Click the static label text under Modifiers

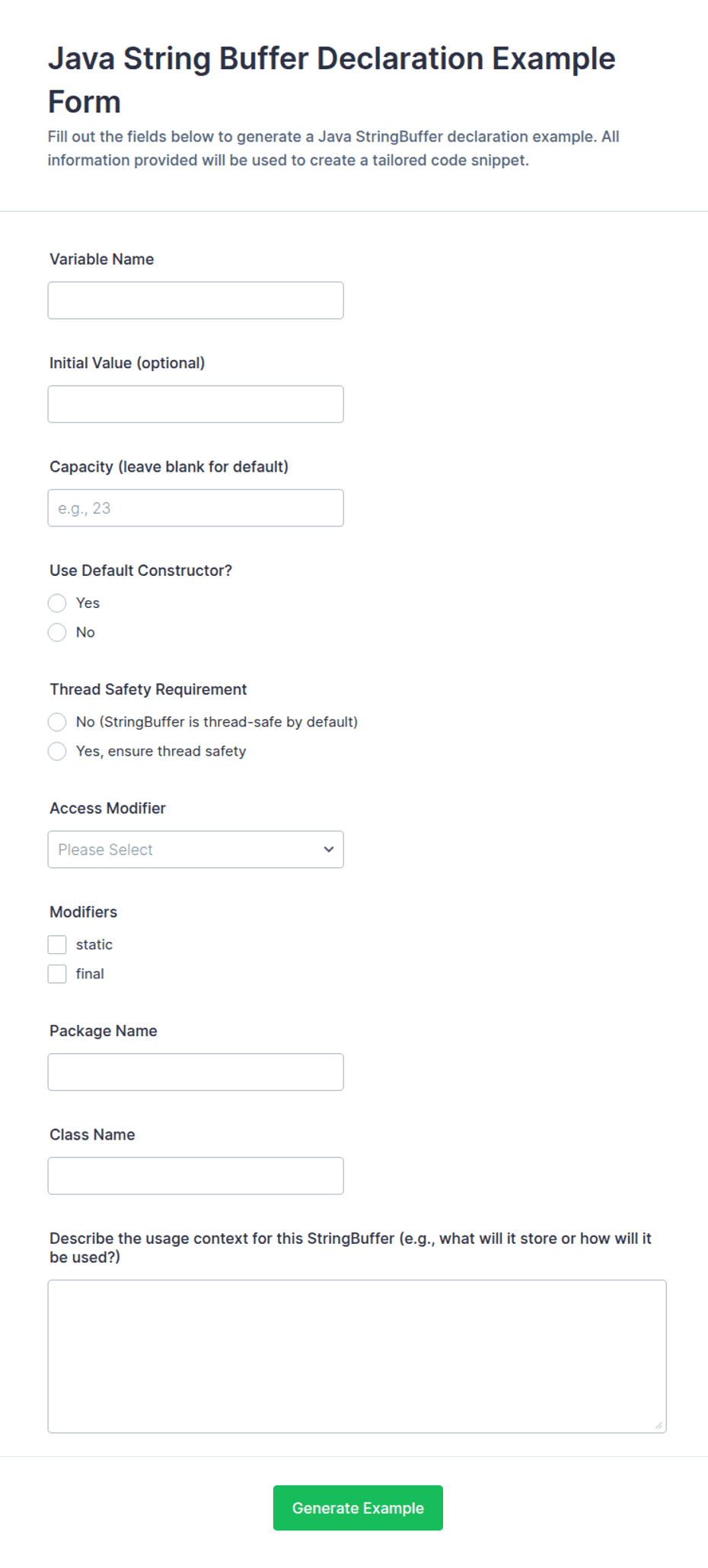click(x=94, y=944)
